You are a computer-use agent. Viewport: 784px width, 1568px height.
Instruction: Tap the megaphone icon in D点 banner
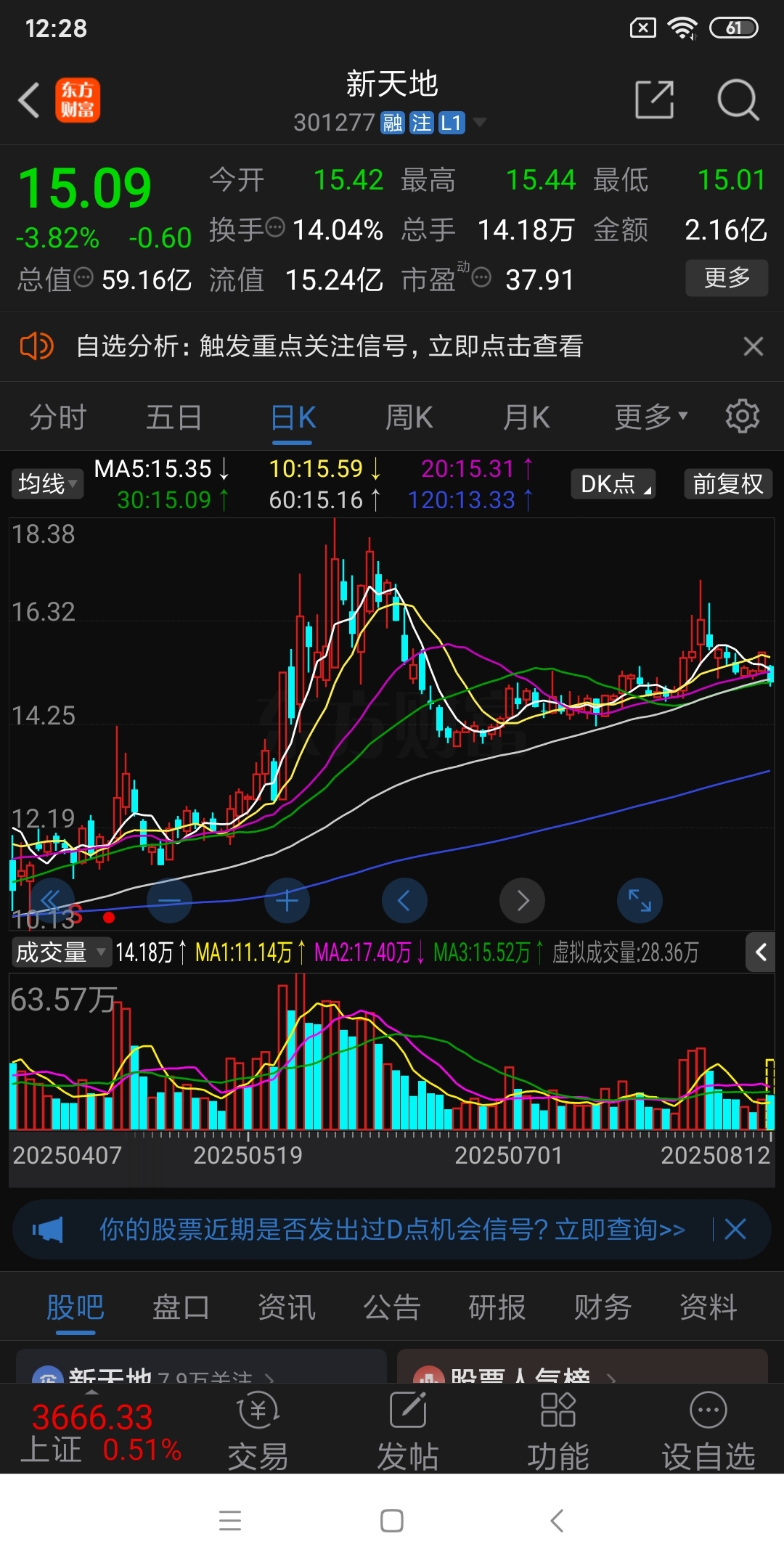[x=48, y=1230]
